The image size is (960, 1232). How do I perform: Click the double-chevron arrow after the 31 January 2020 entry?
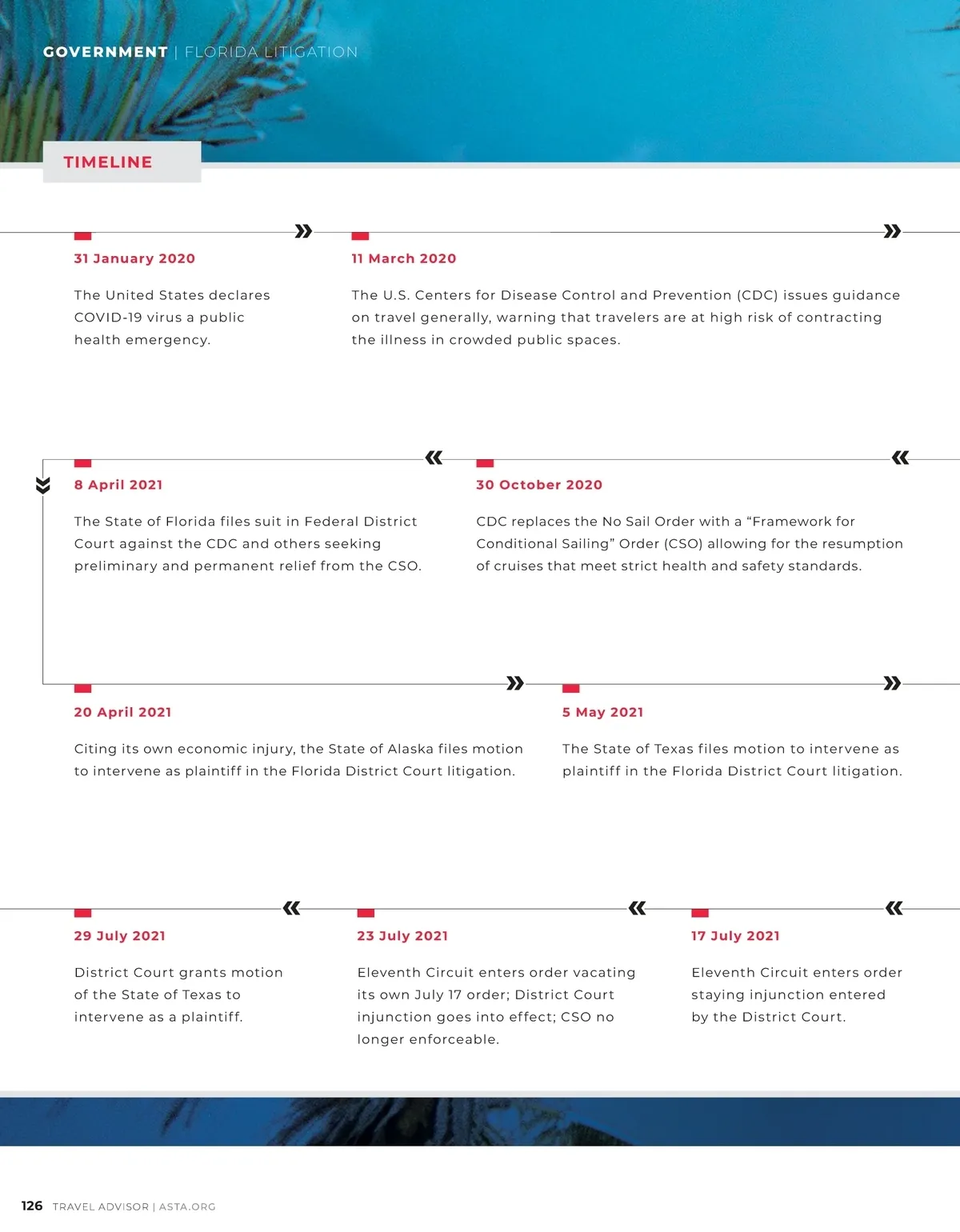pyautogui.click(x=303, y=232)
